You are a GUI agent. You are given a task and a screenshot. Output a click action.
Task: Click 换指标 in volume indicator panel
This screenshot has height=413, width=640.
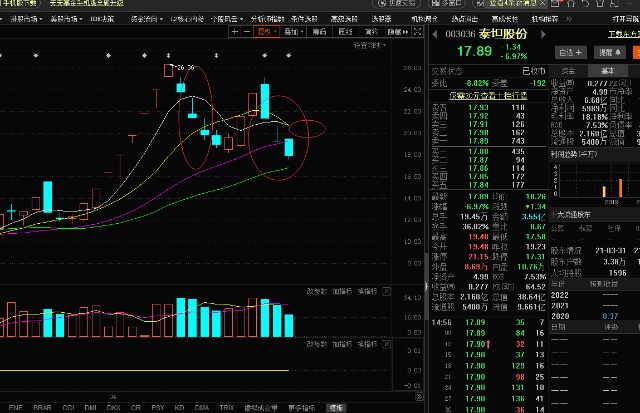[x=367, y=291]
